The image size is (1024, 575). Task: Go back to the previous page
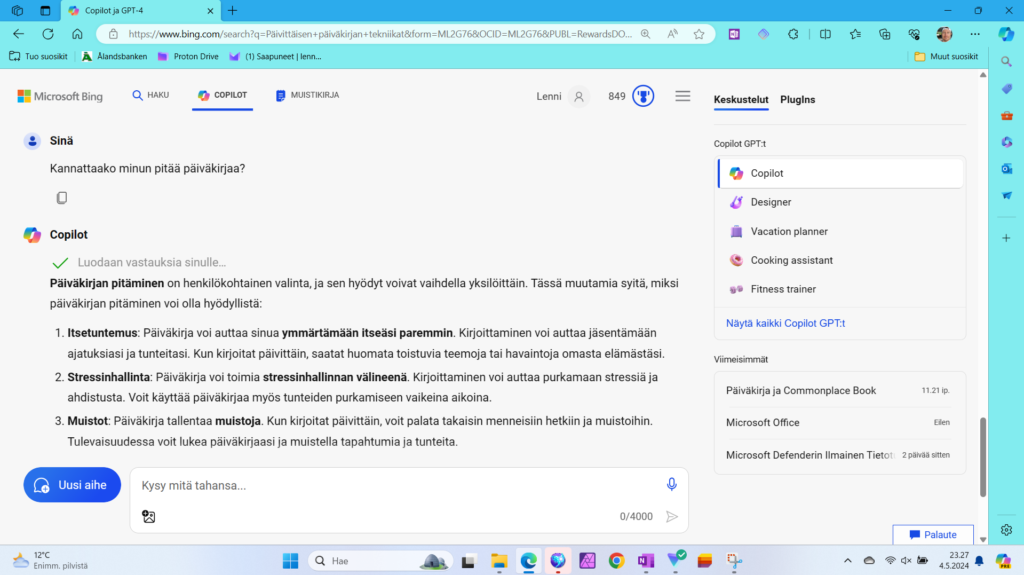18,34
